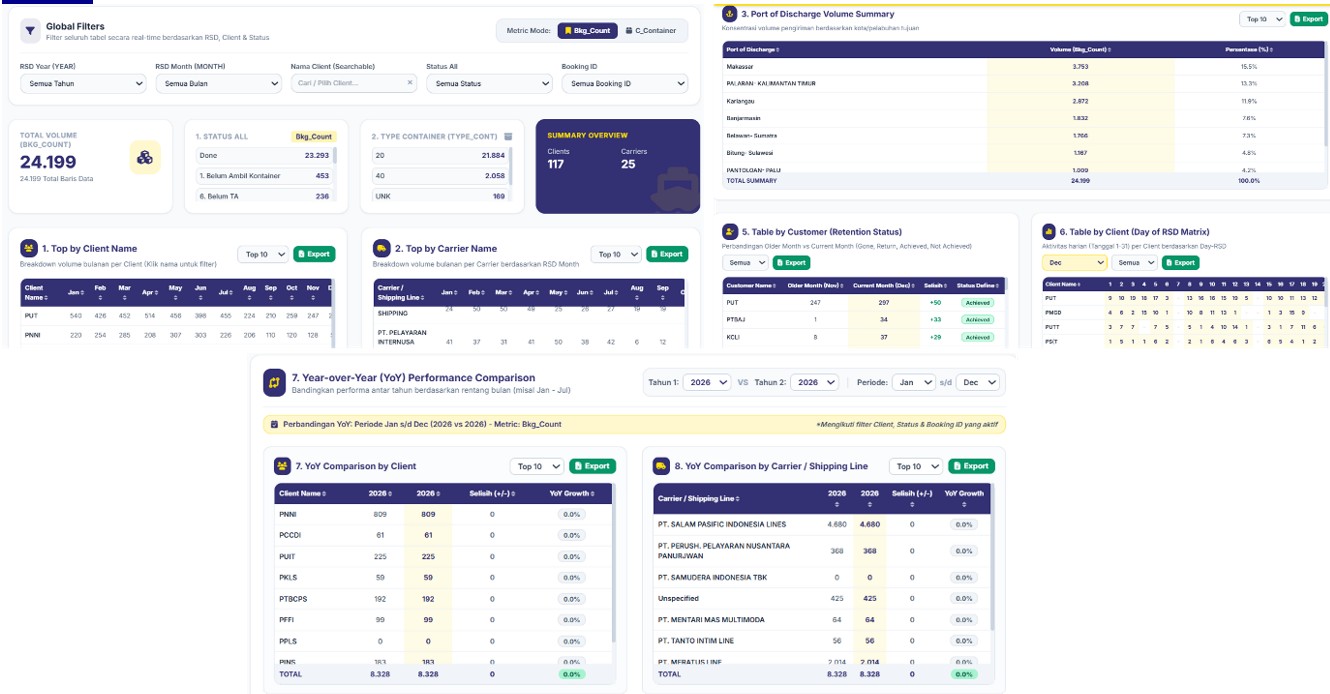Screen dimensions: 1330x694
Task: Click the YoY Comparison by Carrier truck icon
Action: tap(661, 466)
